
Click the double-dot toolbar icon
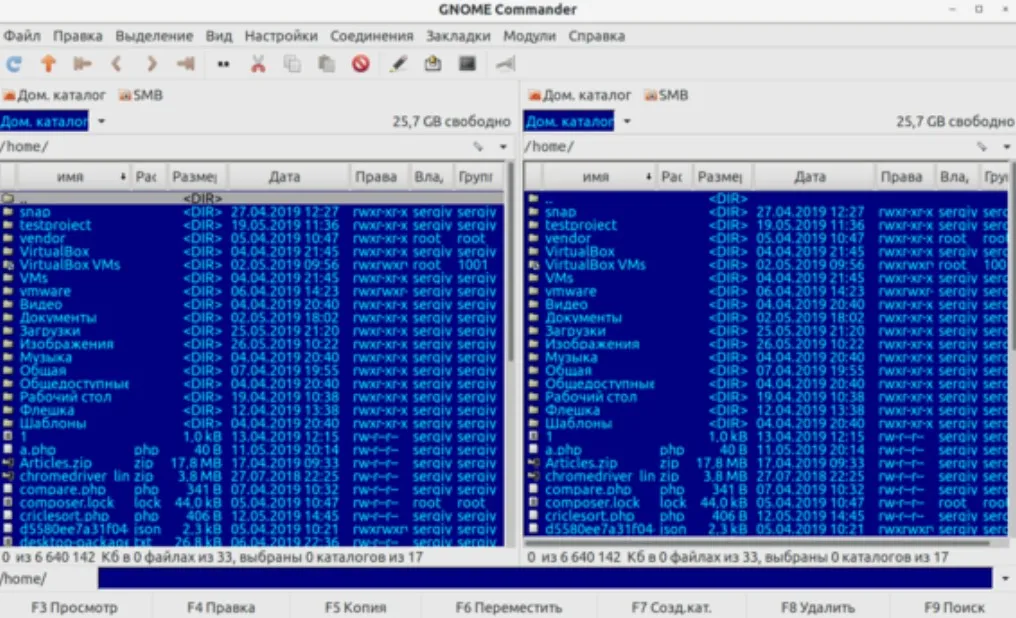(223, 64)
